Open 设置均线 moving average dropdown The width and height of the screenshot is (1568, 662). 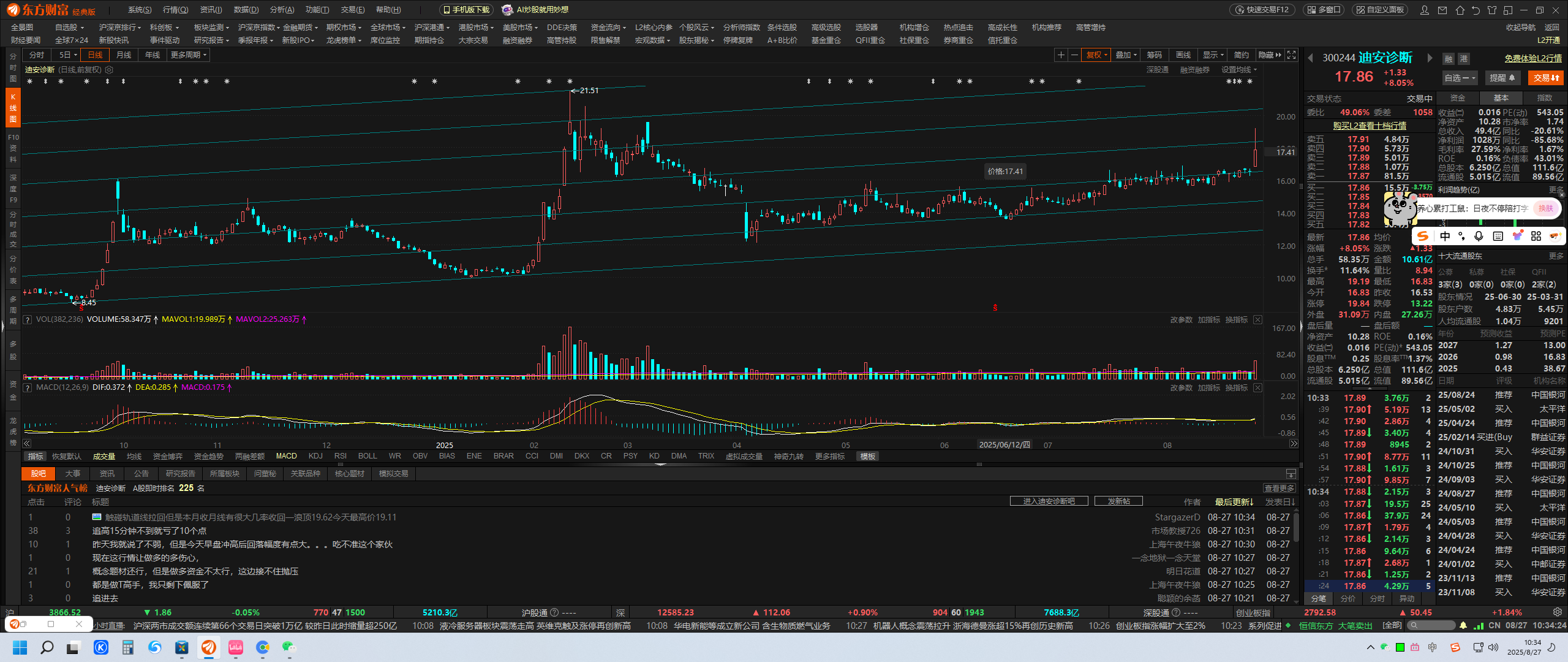click(1238, 70)
